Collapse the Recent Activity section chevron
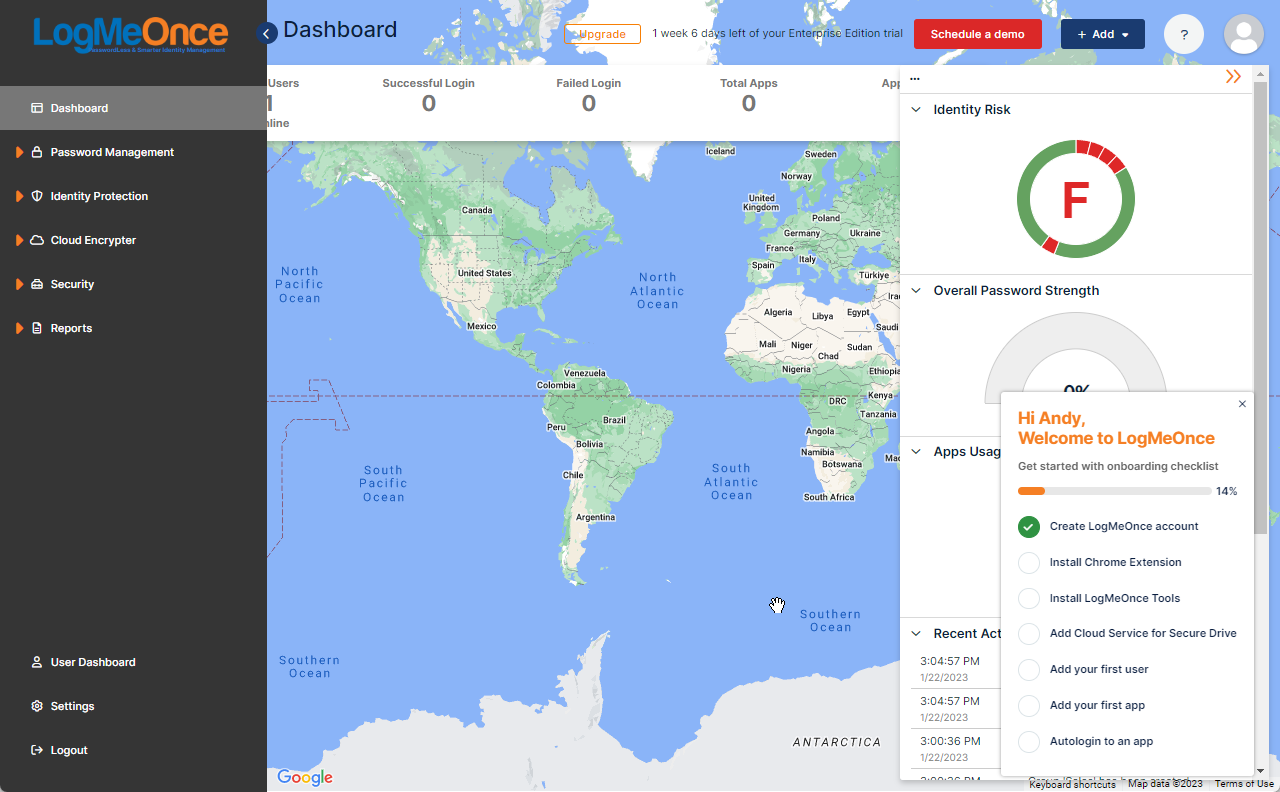 click(x=915, y=634)
